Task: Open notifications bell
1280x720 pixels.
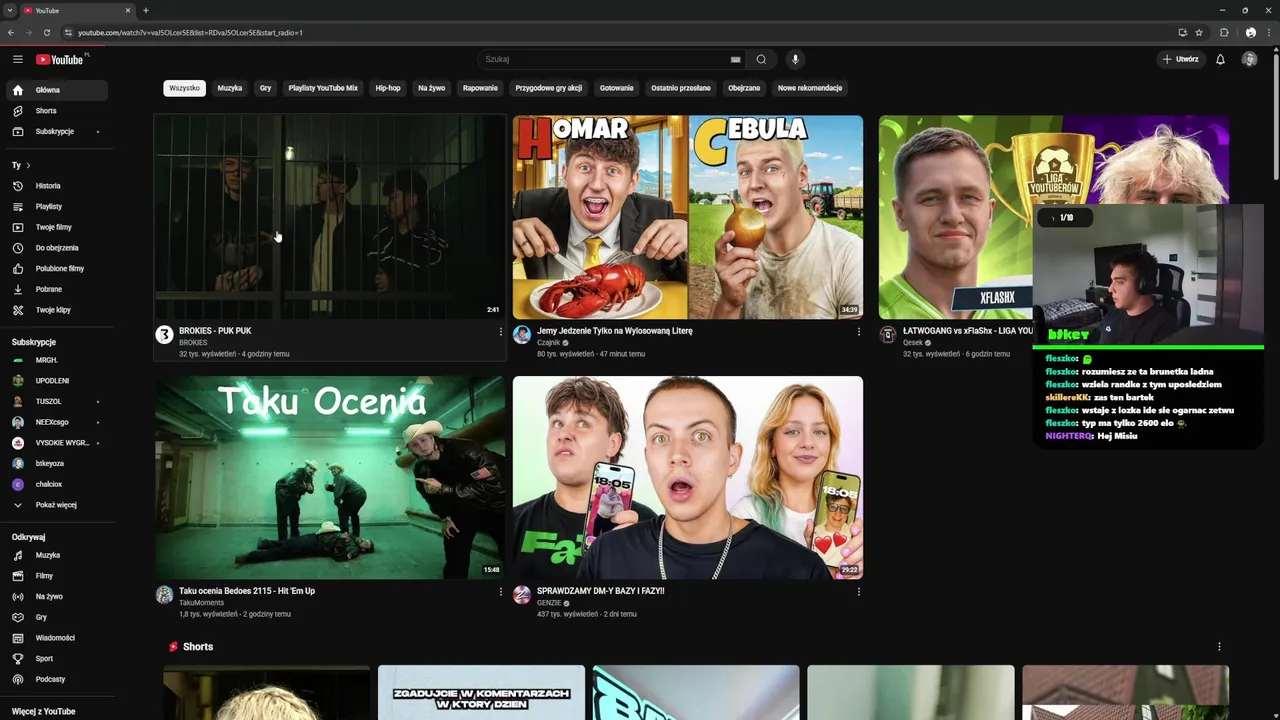Action: pos(1220,59)
